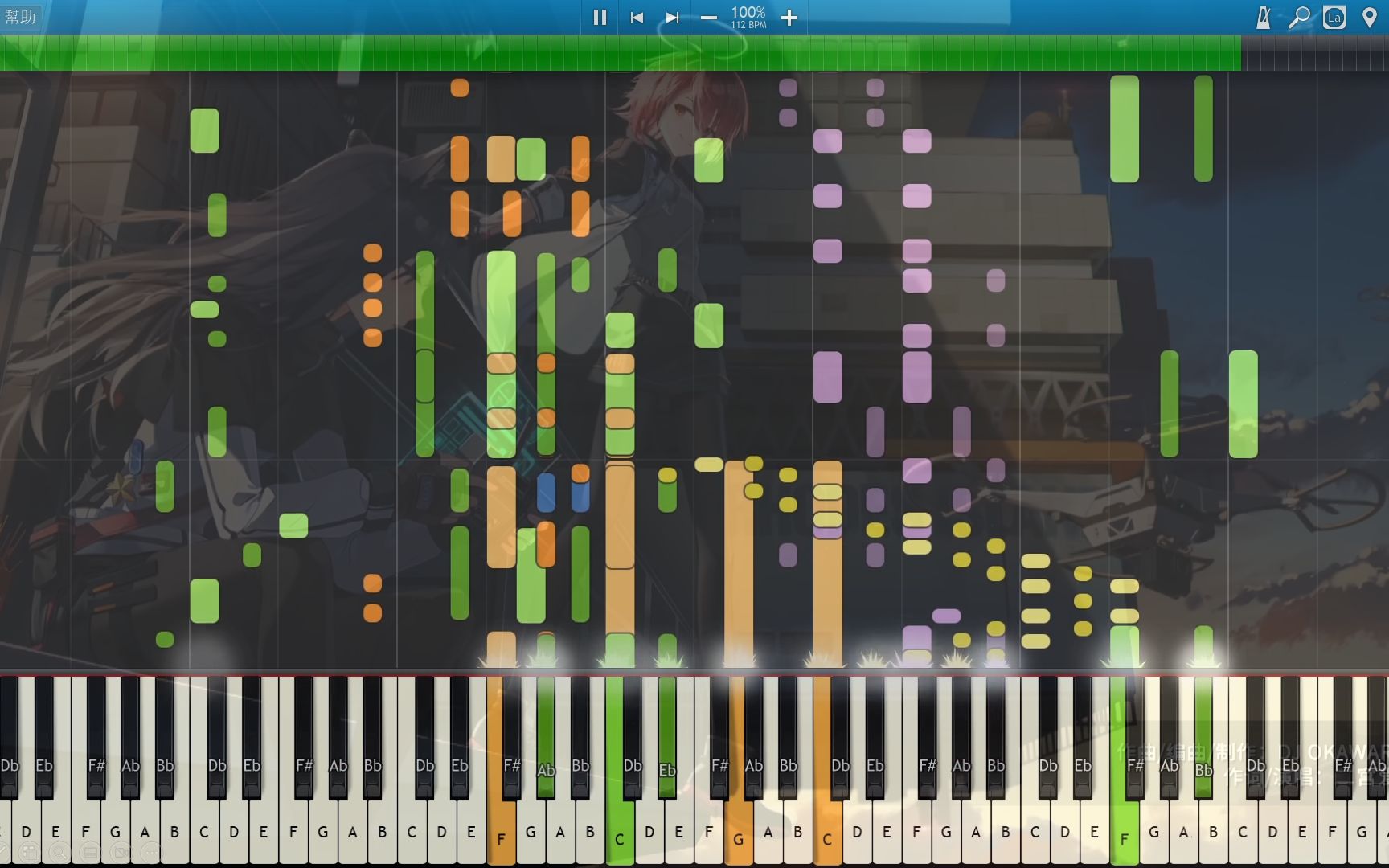
Task: Seek to the dark unplayed end of the timeline
Action: pos(1315,53)
